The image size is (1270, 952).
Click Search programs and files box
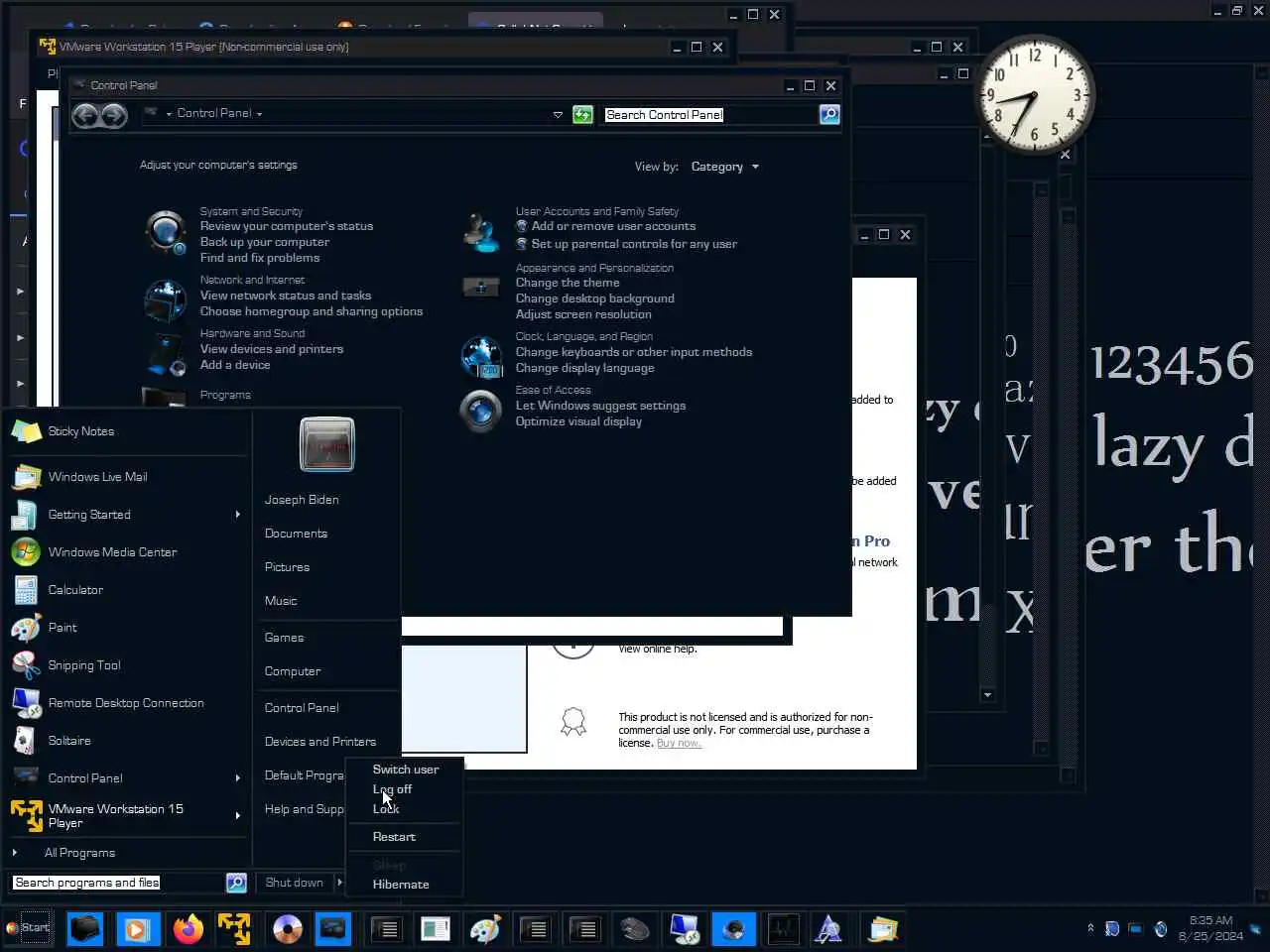[117, 883]
